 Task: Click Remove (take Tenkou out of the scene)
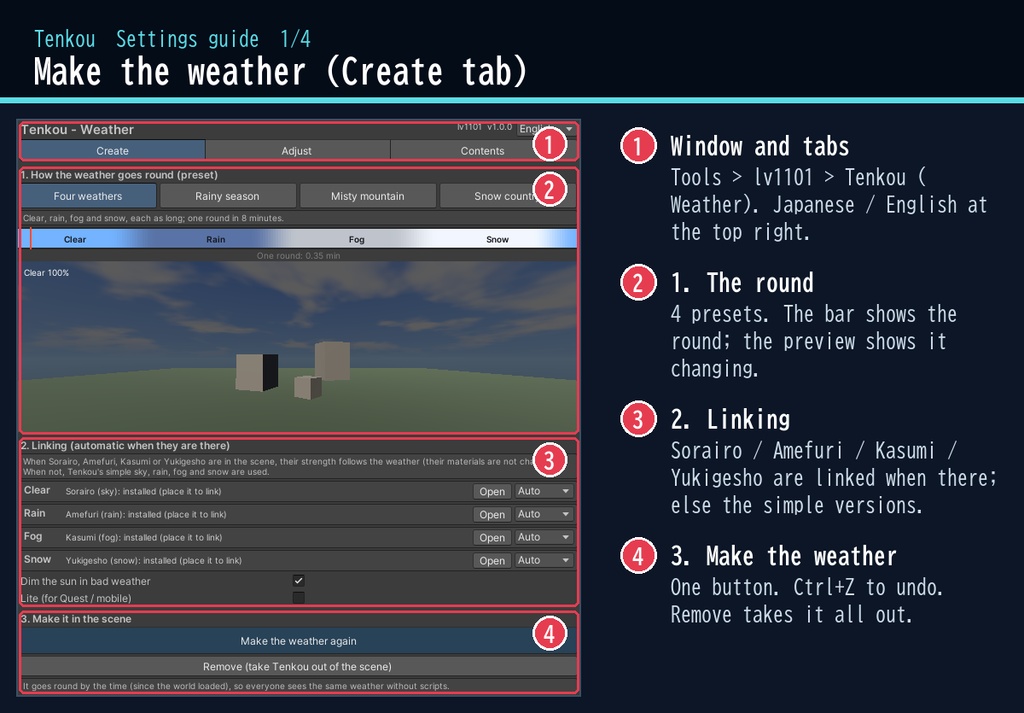pyautogui.click(x=298, y=667)
